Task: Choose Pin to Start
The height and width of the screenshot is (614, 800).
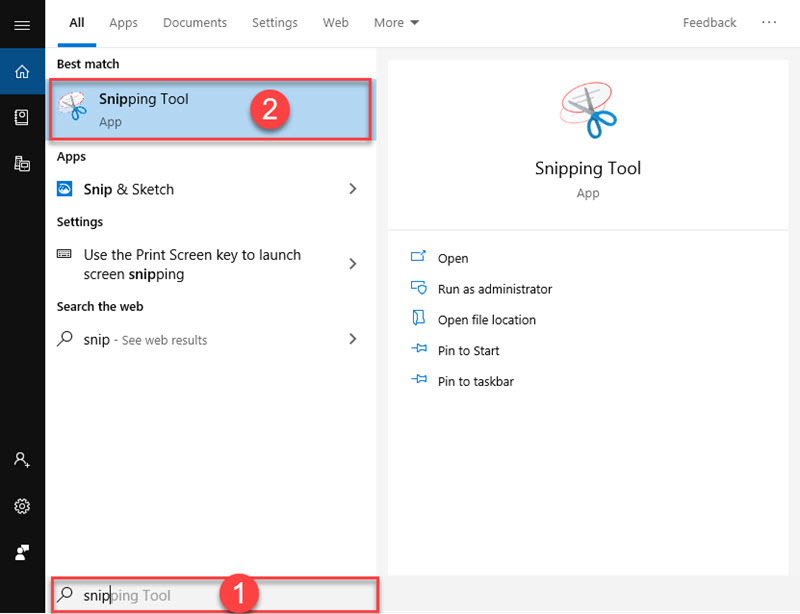Action: point(468,351)
